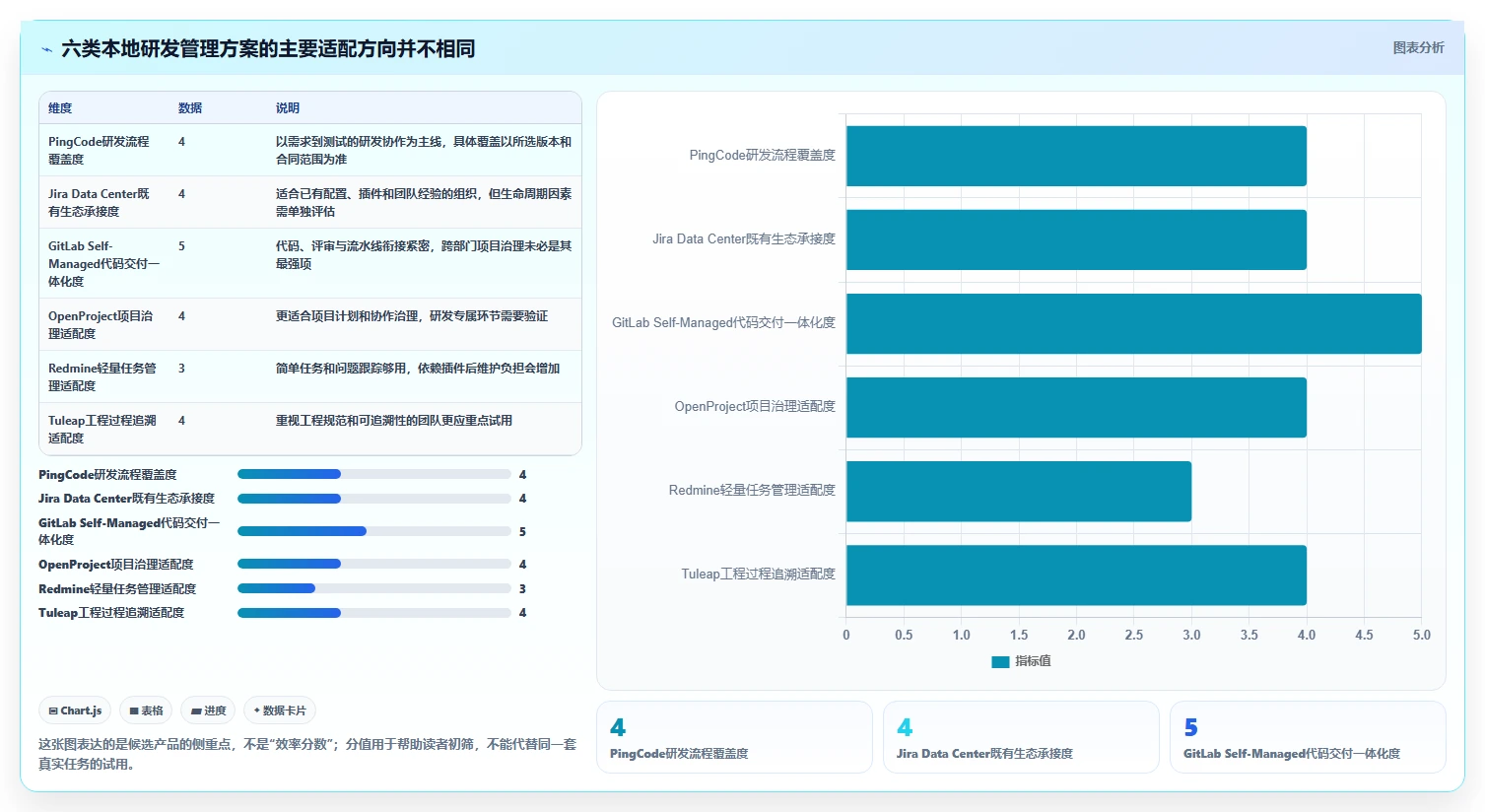The height and width of the screenshot is (812, 1485).
Task: Click the 图表分析 label in header
Action: click(1418, 47)
